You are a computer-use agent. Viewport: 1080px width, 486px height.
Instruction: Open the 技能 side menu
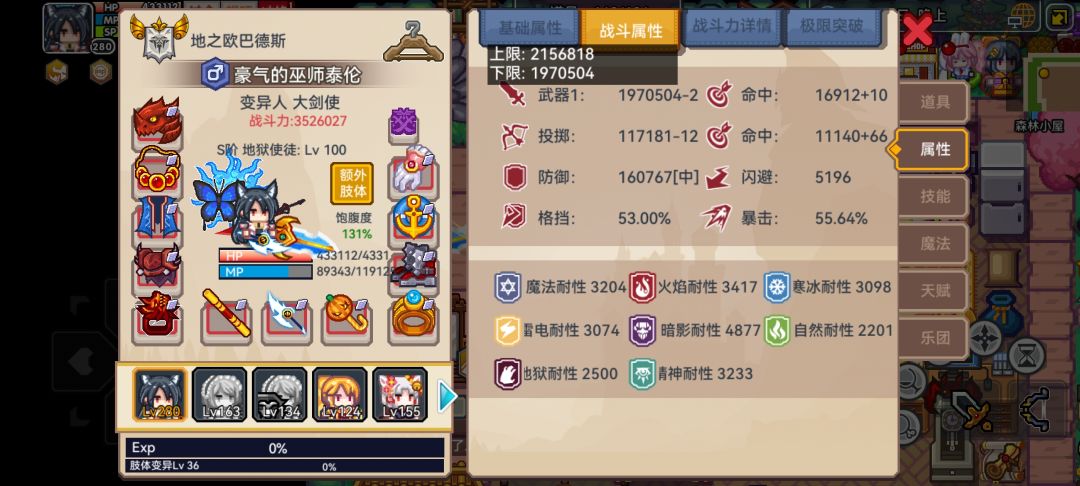[x=935, y=196]
